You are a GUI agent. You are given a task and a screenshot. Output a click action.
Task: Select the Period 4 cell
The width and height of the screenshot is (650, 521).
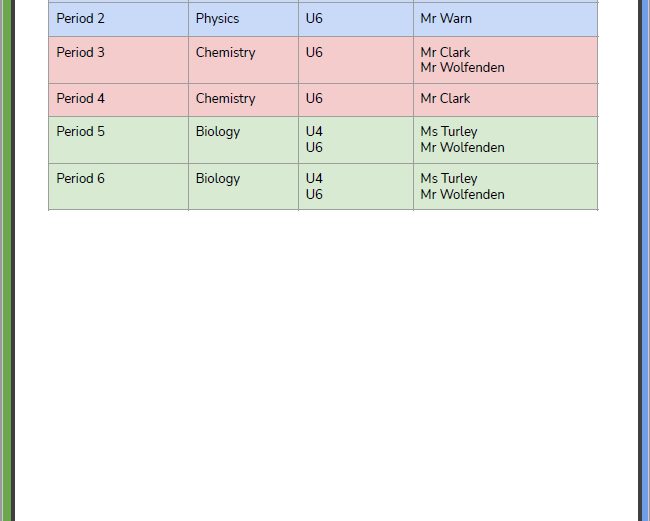coord(81,99)
